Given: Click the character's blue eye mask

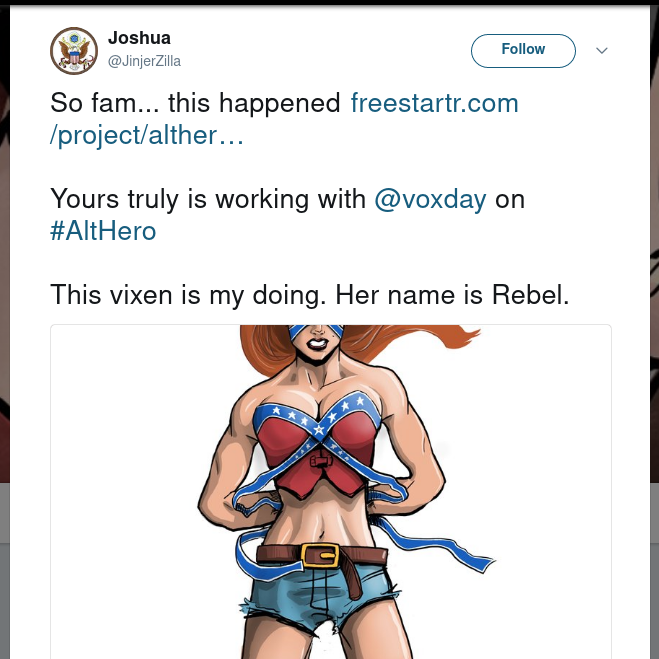Looking at the screenshot, I should click(316, 331).
